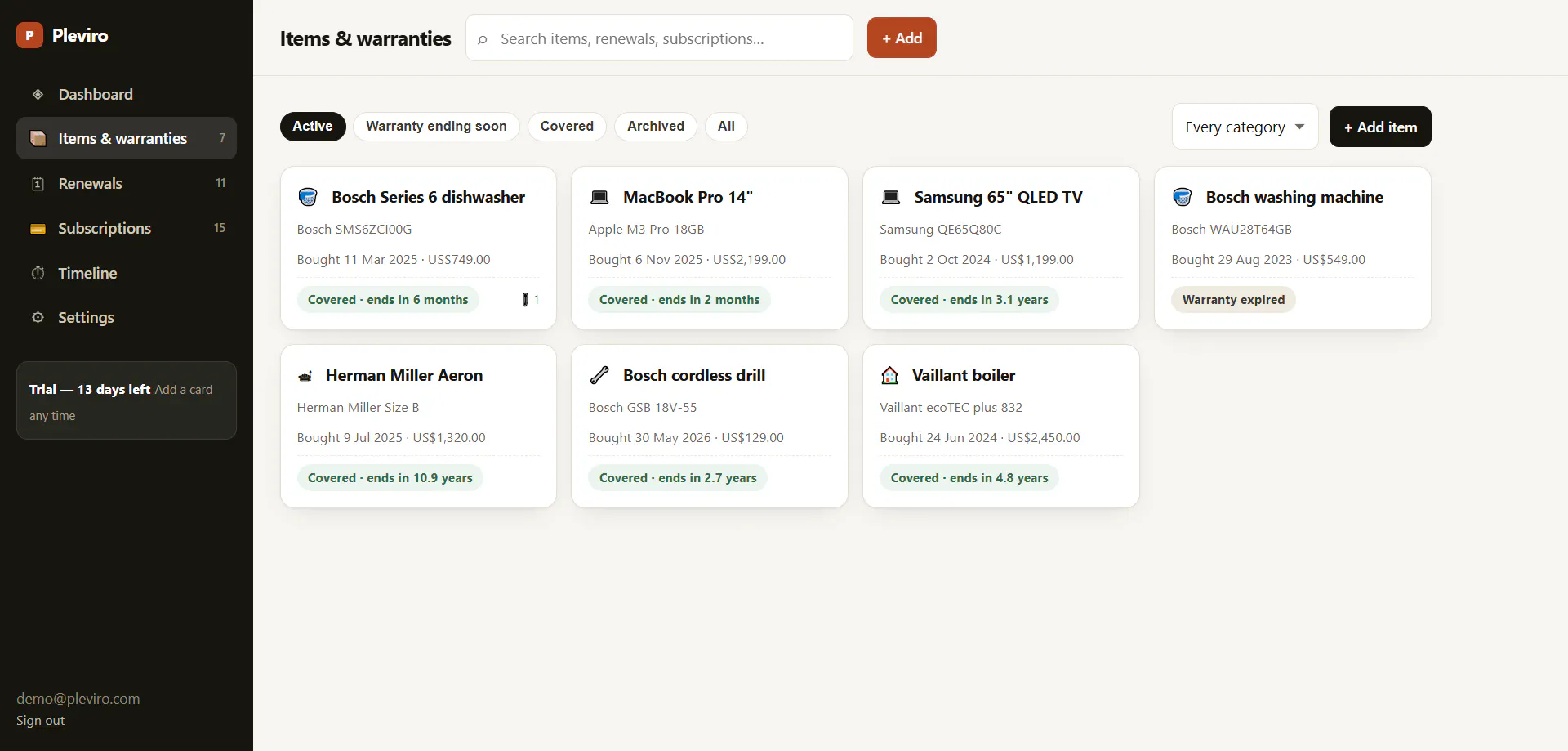Select the Active filter tab
1568x751 pixels.
tap(313, 126)
